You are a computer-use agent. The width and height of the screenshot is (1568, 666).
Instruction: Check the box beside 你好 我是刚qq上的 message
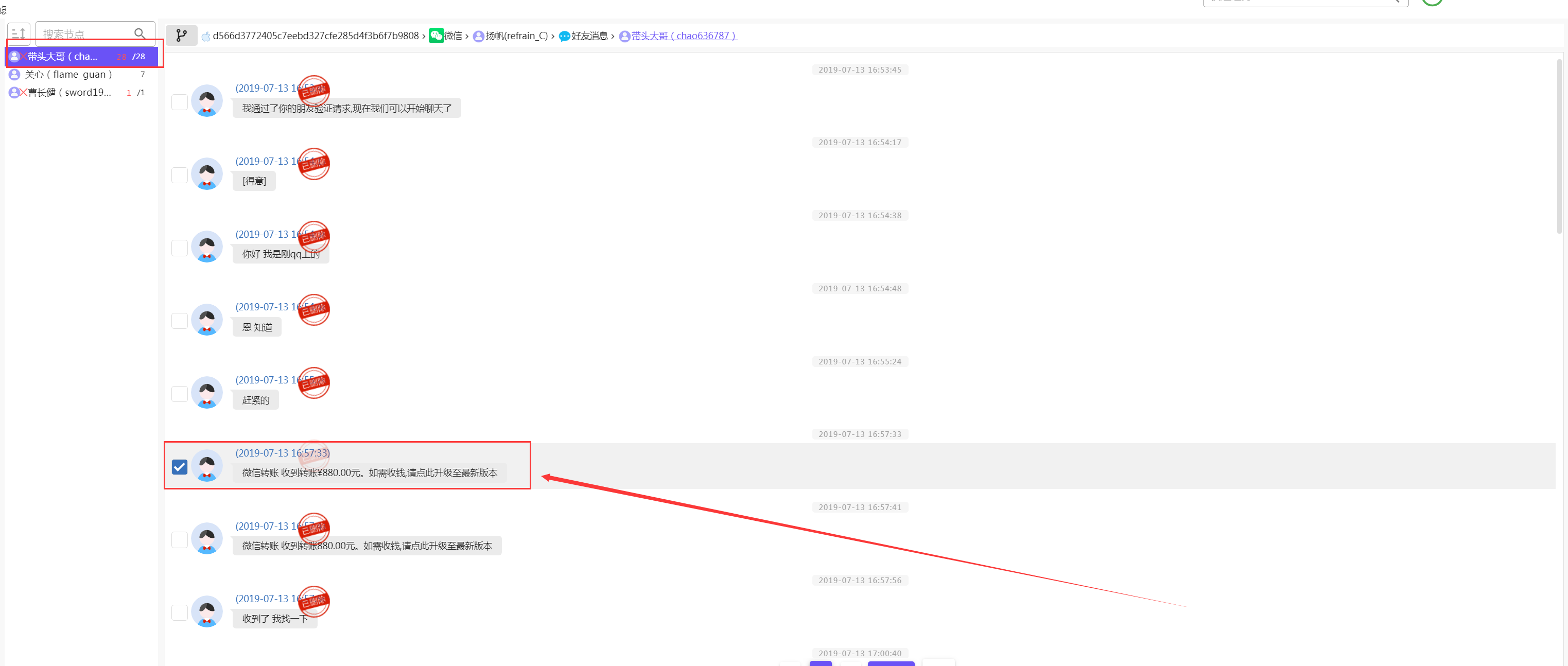[180, 248]
